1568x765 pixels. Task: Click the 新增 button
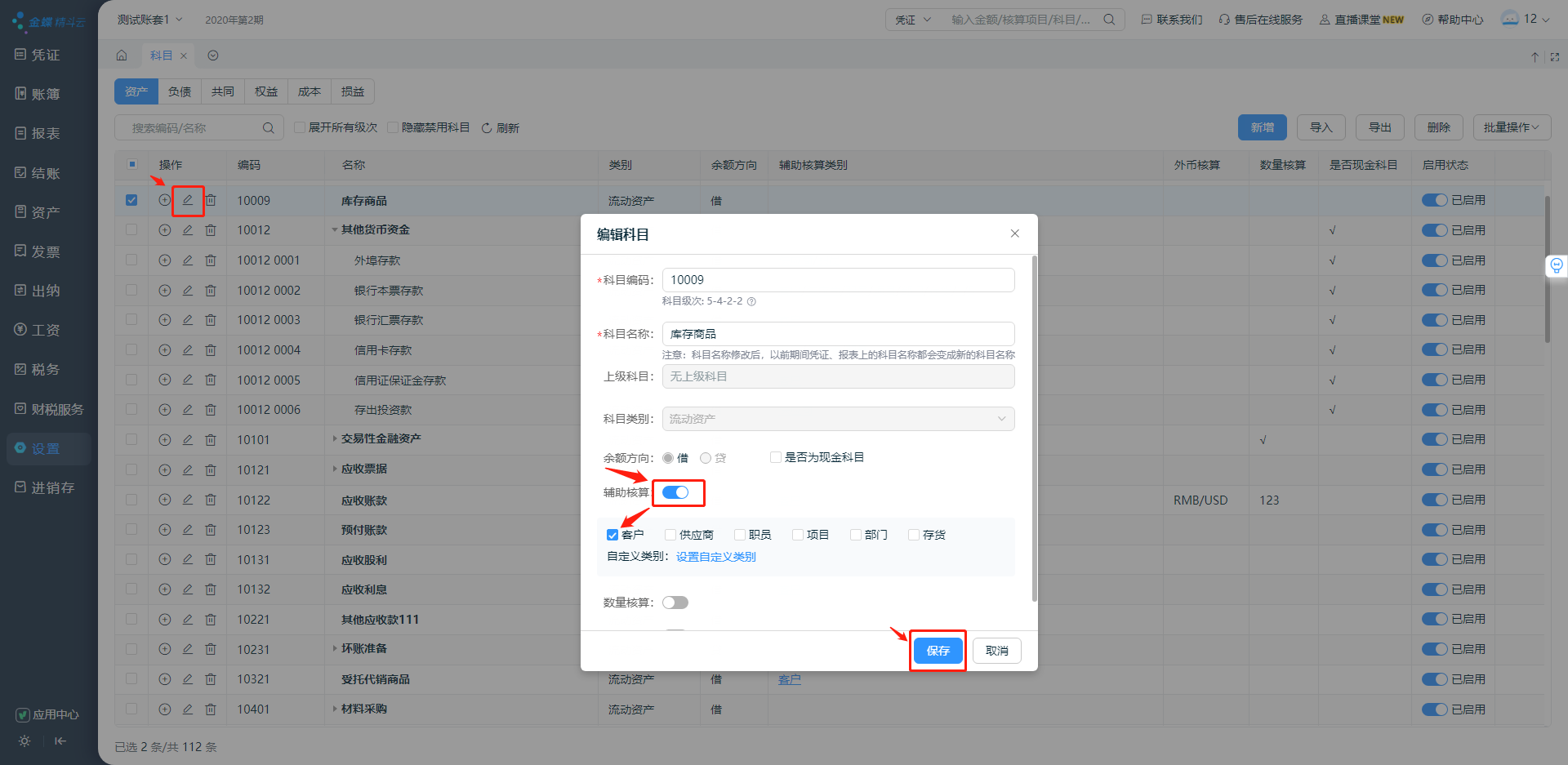[x=1263, y=127]
